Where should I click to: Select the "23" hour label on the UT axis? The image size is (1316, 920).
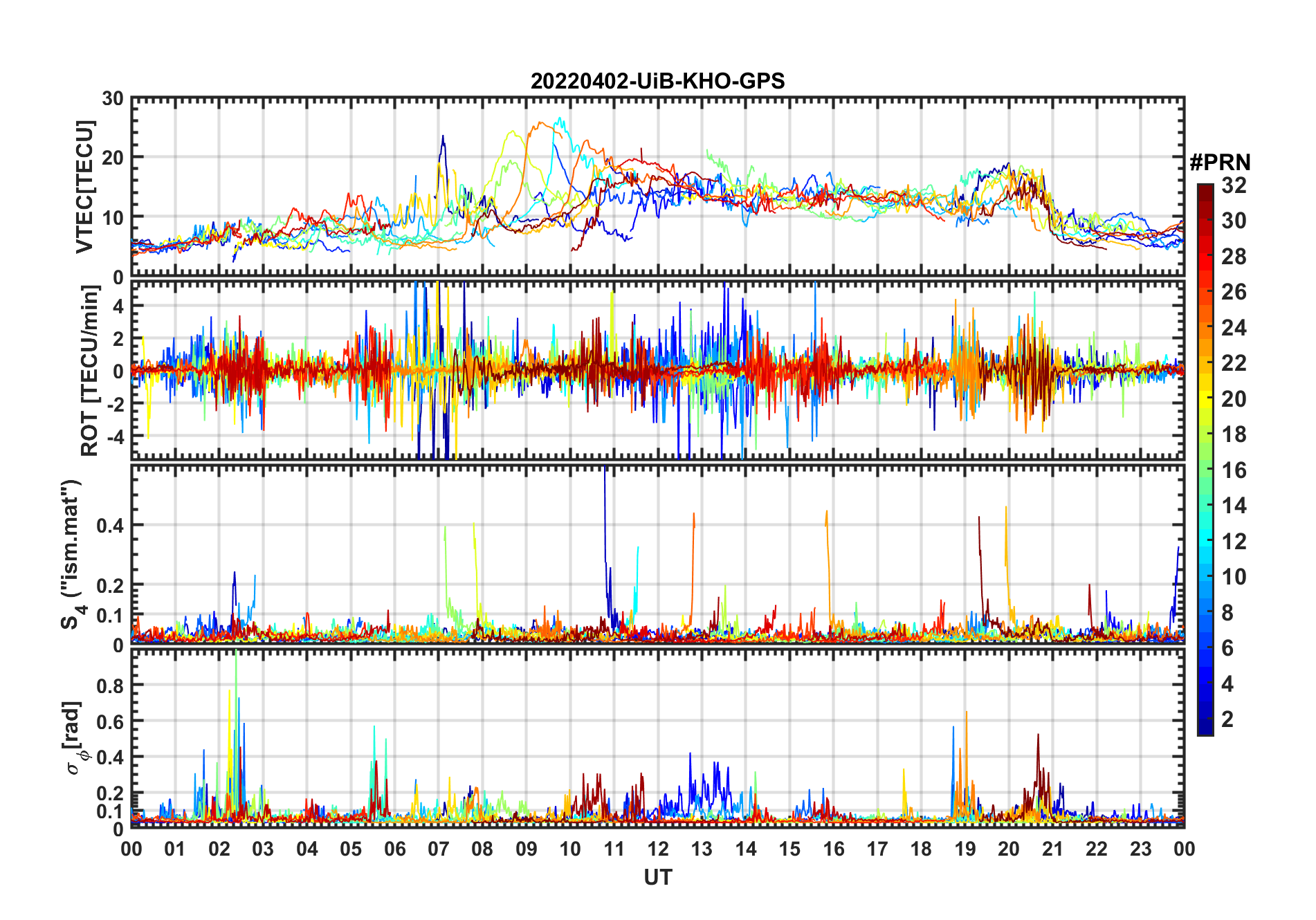pyautogui.click(x=1141, y=849)
